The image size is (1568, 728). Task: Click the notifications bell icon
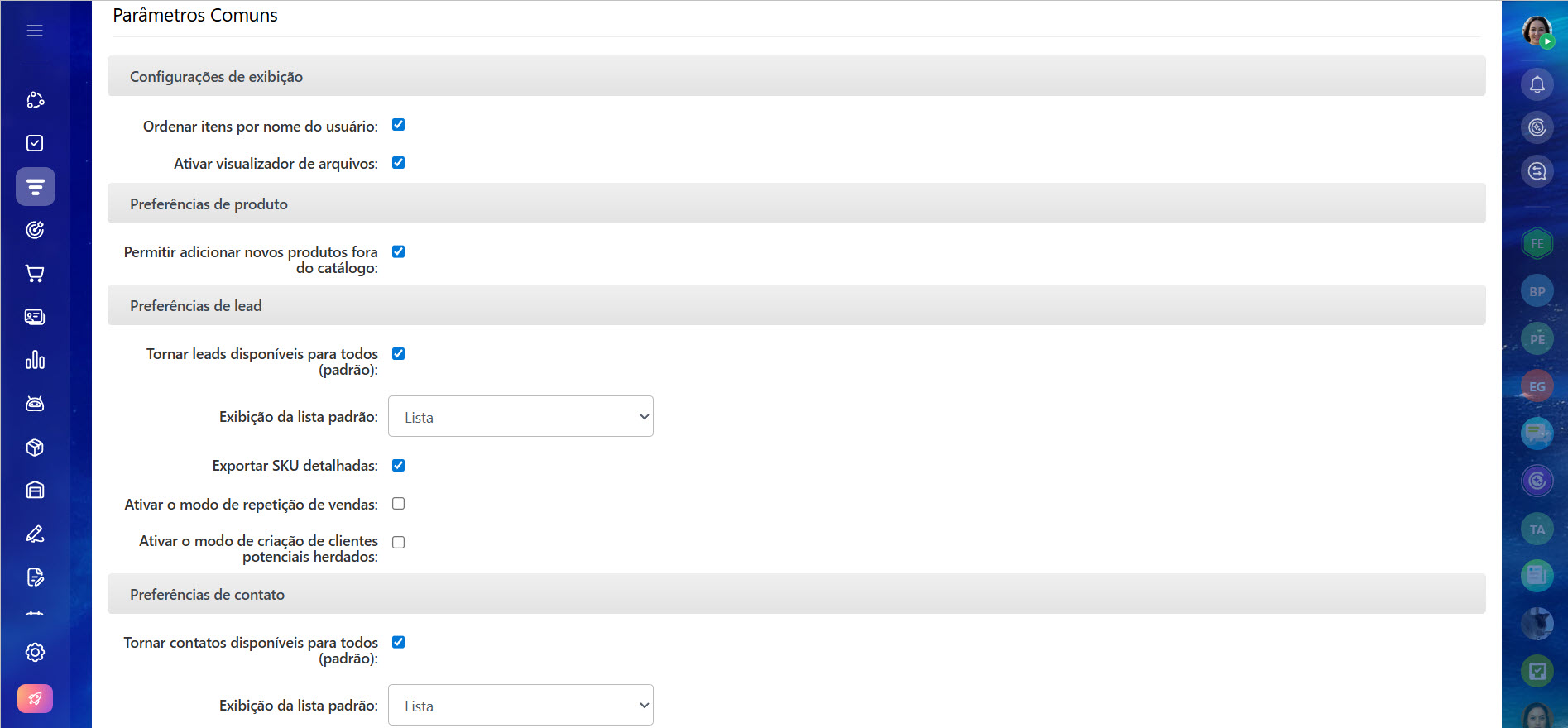pos(1537,84)
